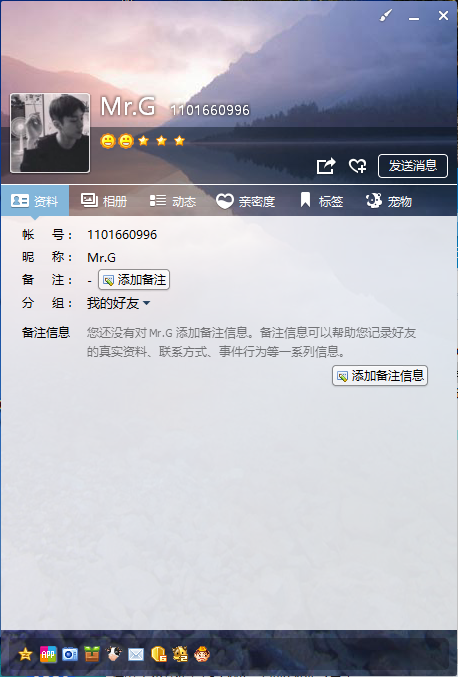Open the envelope mail icon
This screenshot has width=458, height=677.
136,655
